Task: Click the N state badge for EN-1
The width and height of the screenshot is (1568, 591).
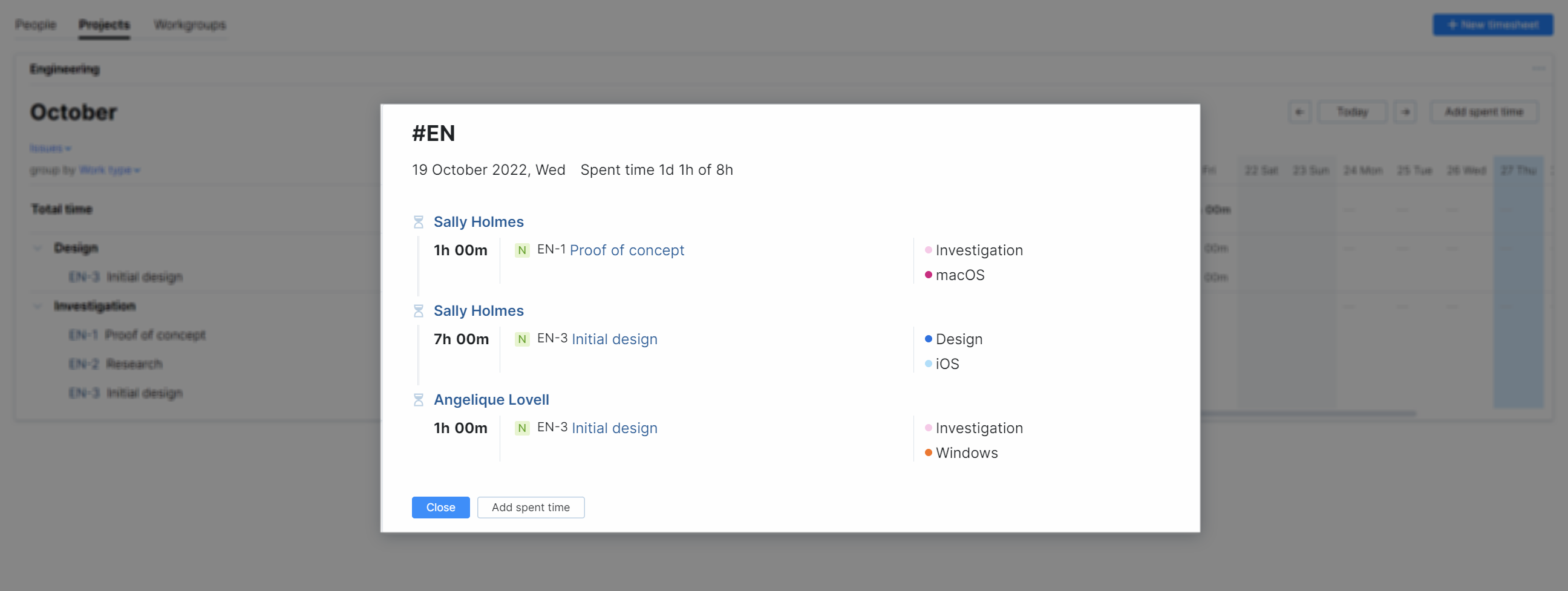Action: (x=521, y=250)
